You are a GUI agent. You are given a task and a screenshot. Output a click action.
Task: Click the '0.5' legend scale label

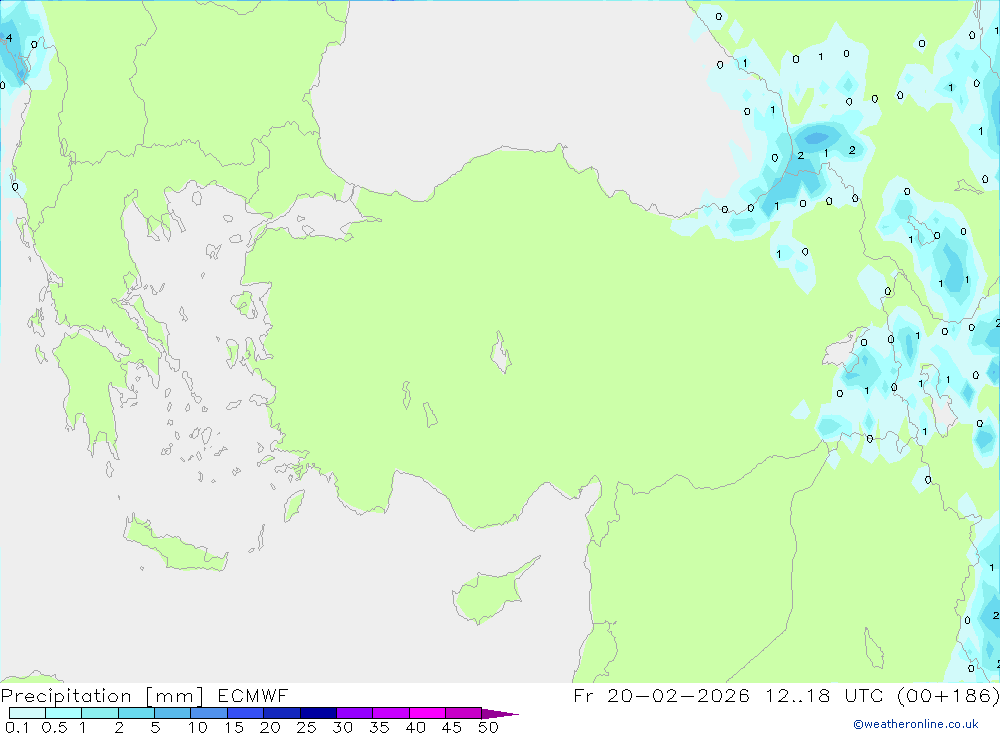54,727
